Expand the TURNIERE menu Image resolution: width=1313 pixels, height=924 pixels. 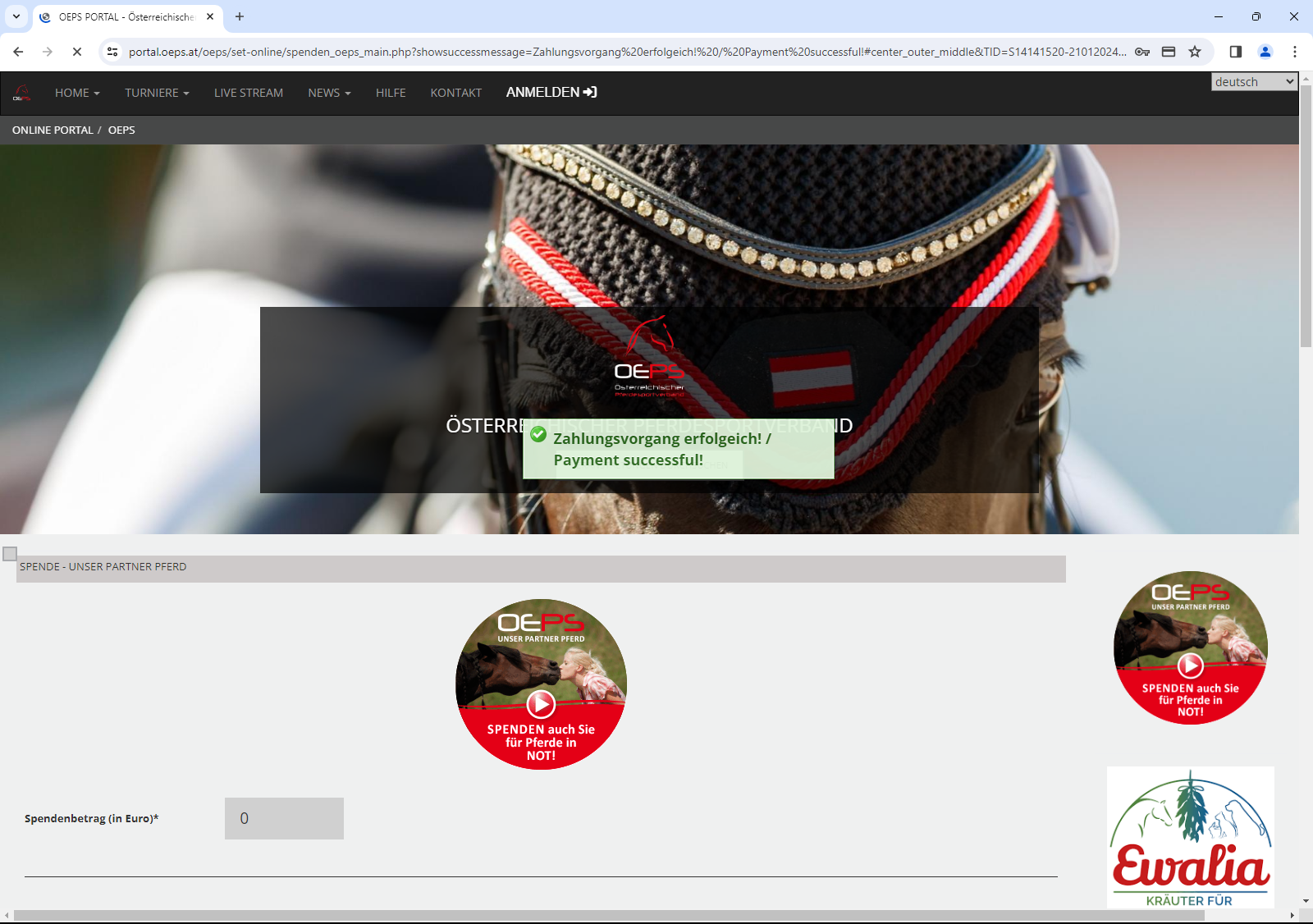tap(157, 93)
